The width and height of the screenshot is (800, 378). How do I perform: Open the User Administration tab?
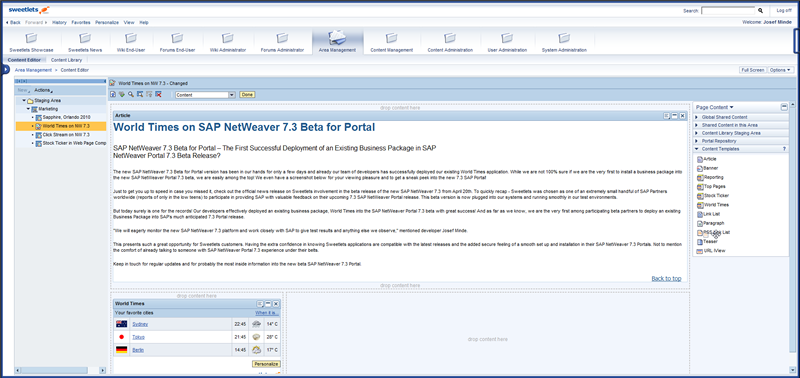point(507,42)
